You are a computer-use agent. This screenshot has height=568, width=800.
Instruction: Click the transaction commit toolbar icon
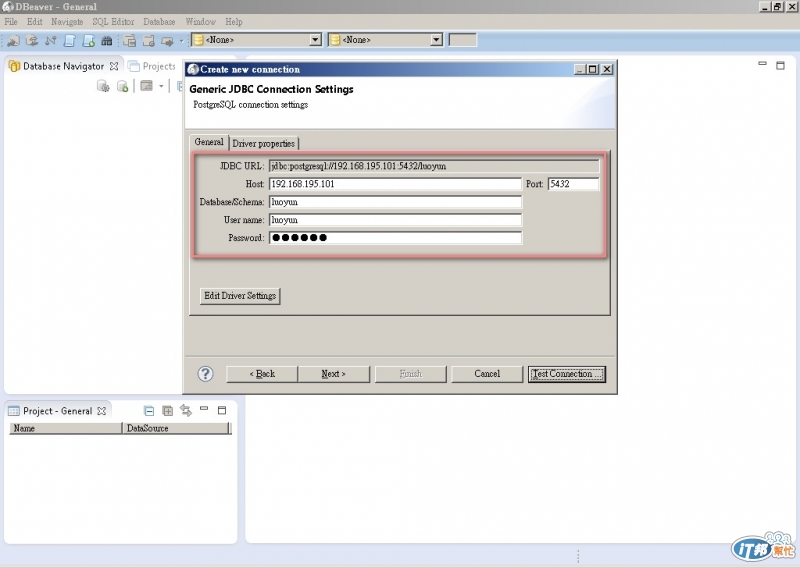point(130,41)
